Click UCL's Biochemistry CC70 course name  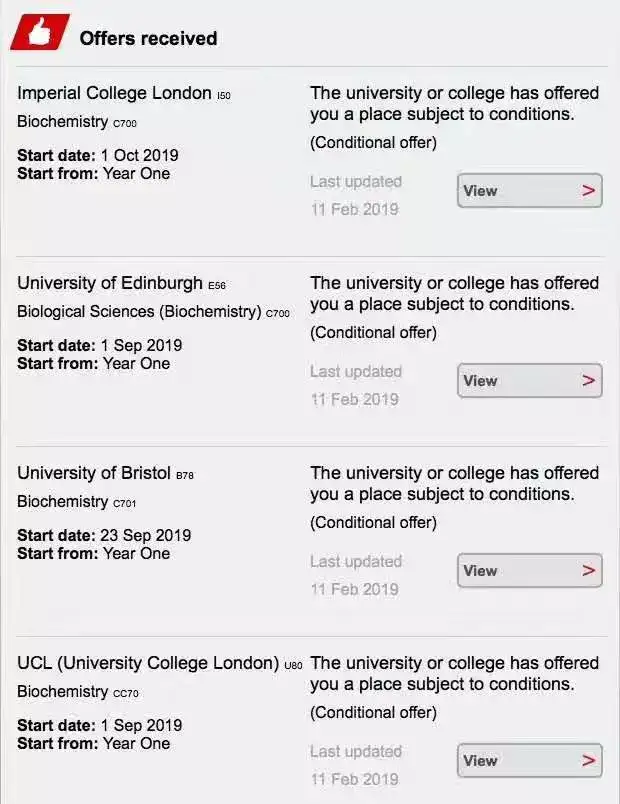pos(62,691)
